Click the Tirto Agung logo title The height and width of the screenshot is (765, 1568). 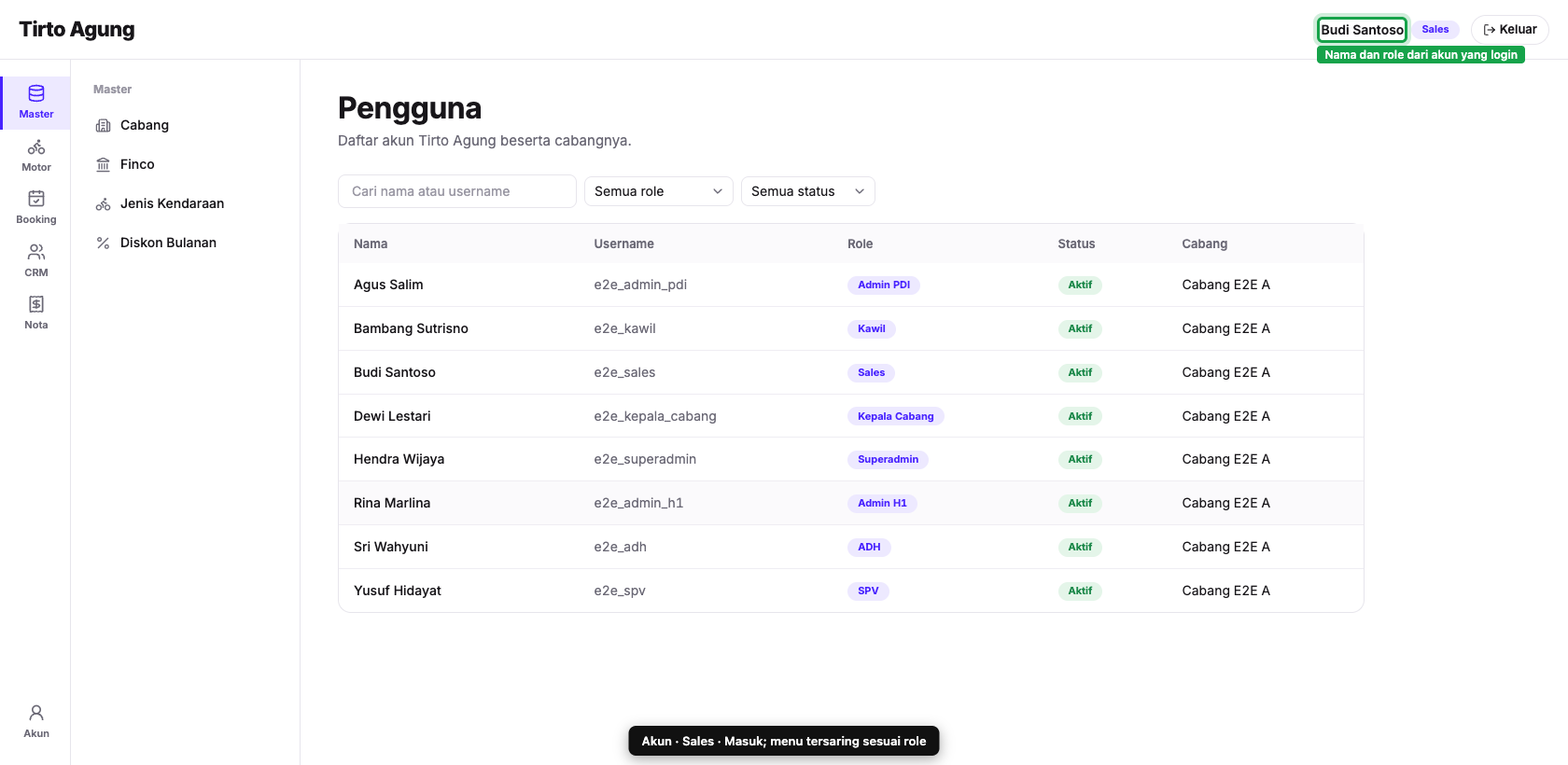pyautogui.click(x=77, y=29)
